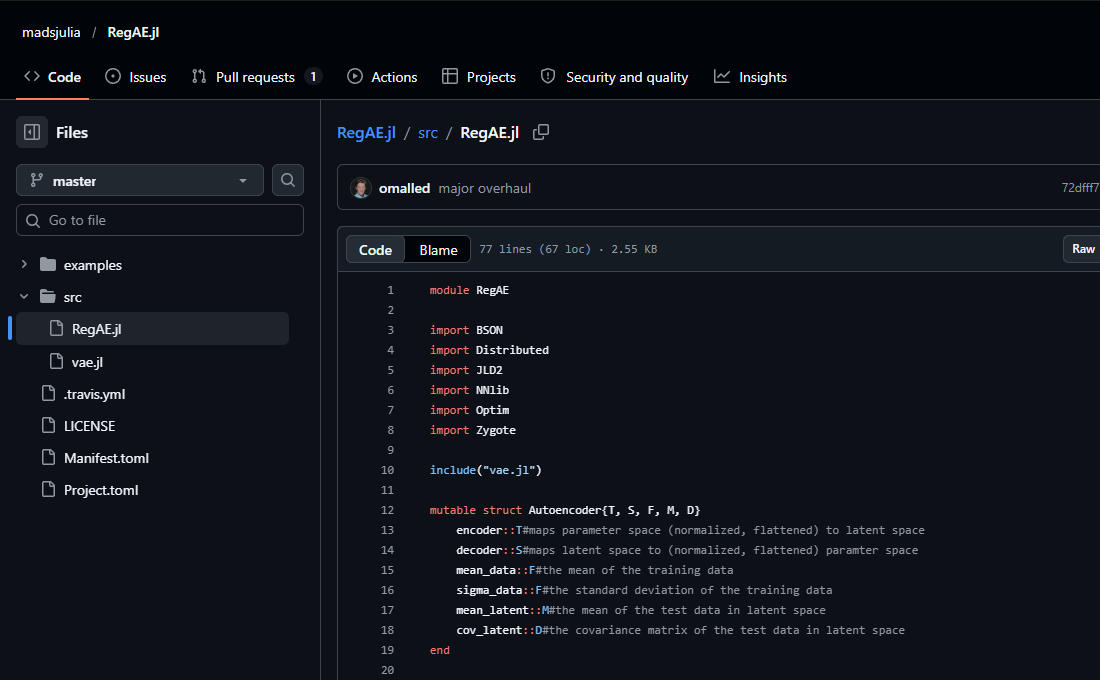Click the file icon beside .travis.yml
The image size is (1100, 680).
[48, 393]
